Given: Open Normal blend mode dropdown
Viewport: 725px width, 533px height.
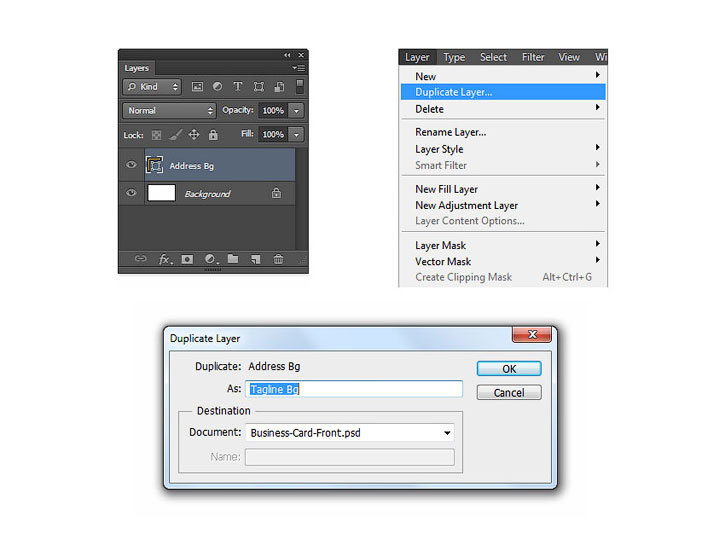Looking at the screenshot, I should point(169,110).
